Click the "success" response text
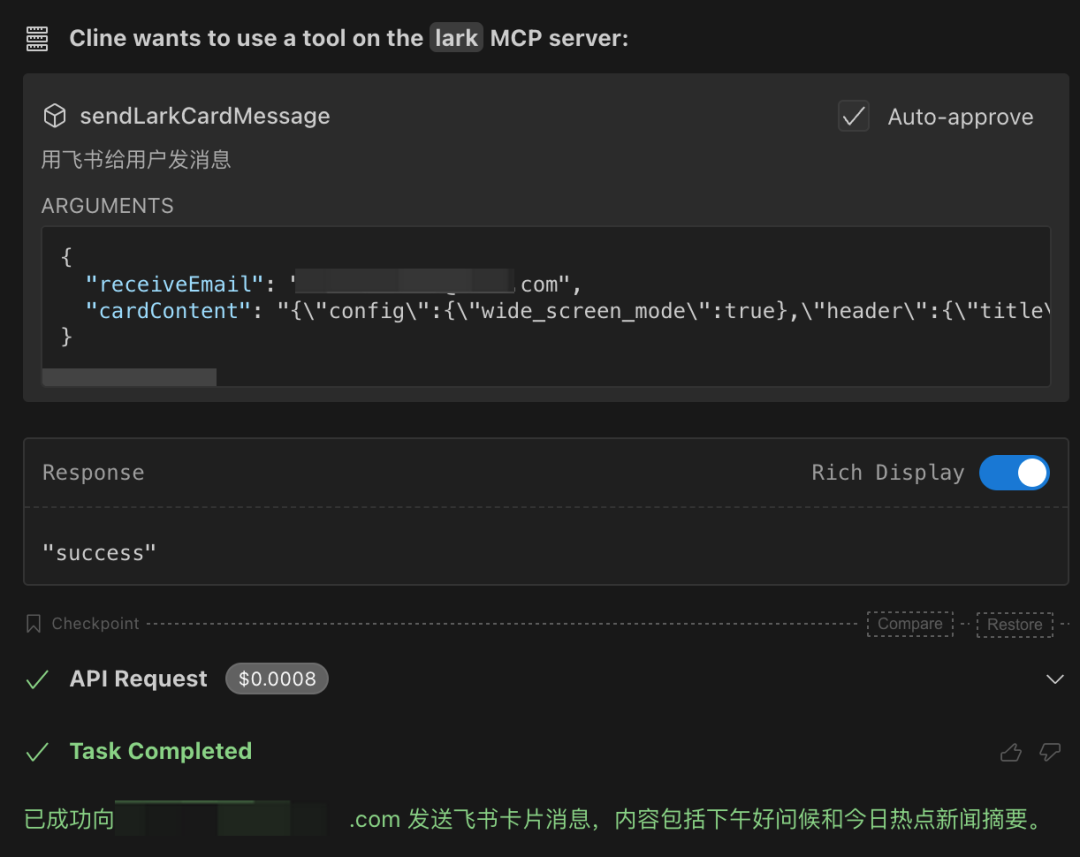This screenshot has height=857, width=1080. 99,553
